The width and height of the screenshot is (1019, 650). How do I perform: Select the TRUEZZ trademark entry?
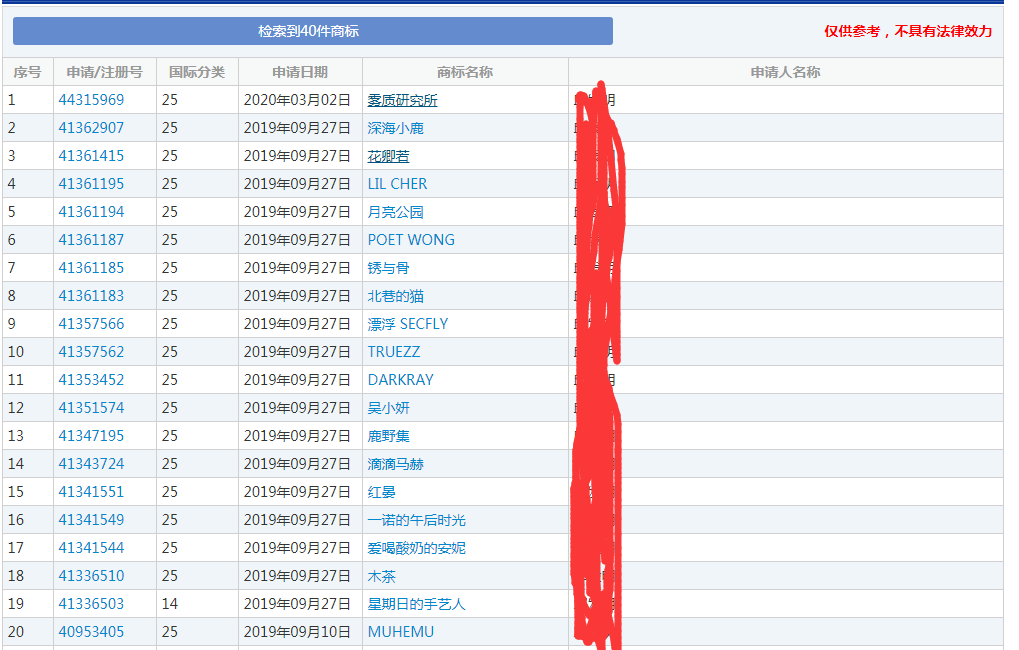click(394, 352)
